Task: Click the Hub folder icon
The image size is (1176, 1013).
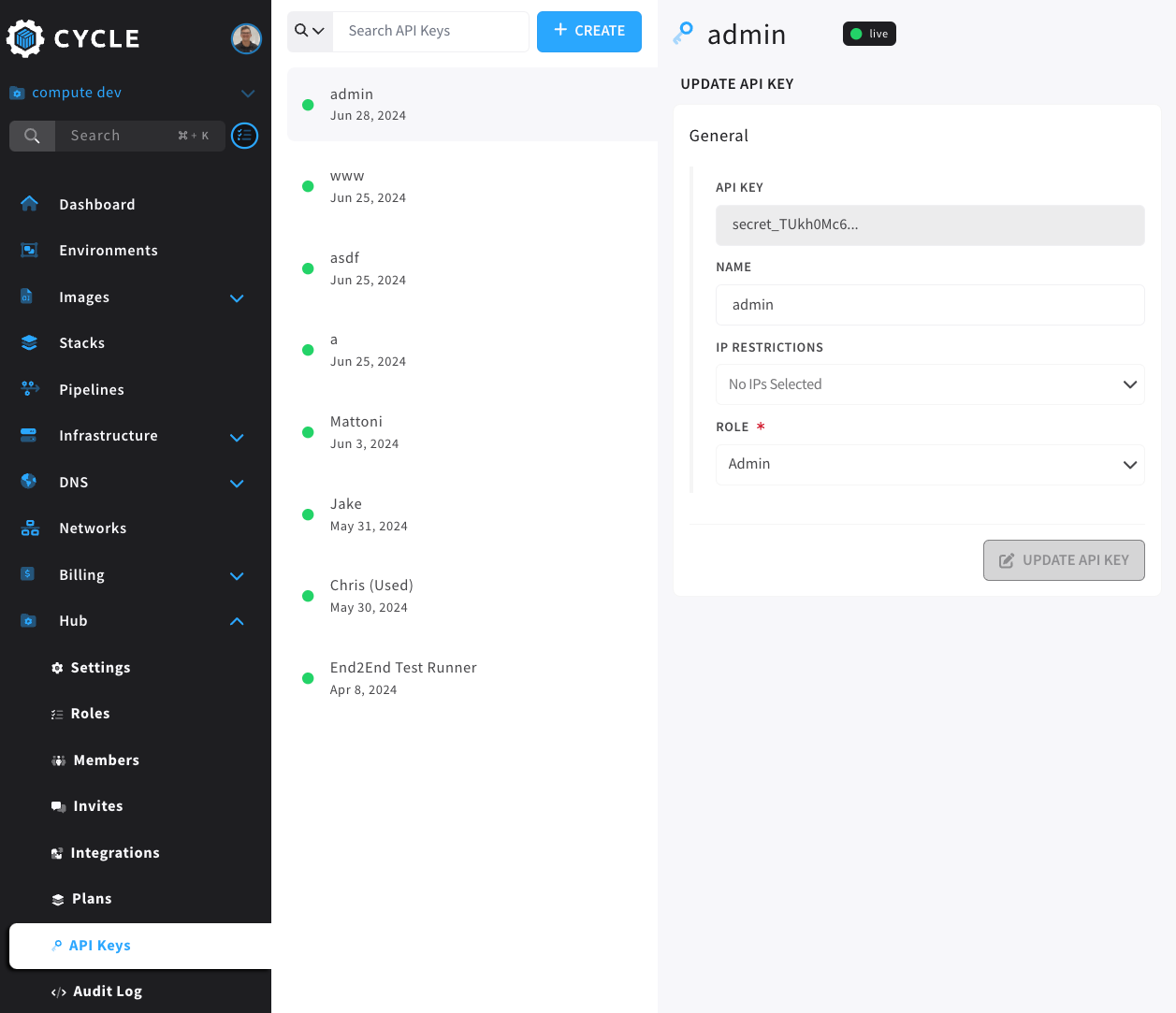Action: pyautogui.click(x=28, y=620)
